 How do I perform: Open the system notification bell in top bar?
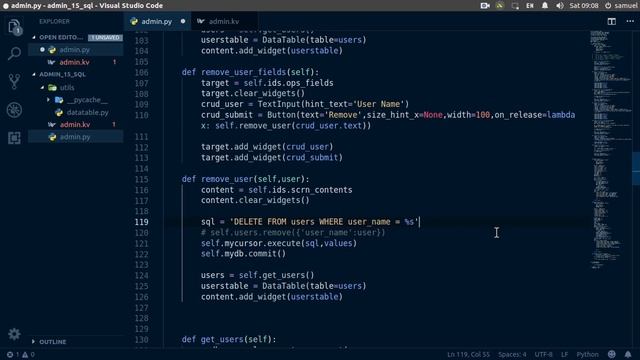coord(545,6)
